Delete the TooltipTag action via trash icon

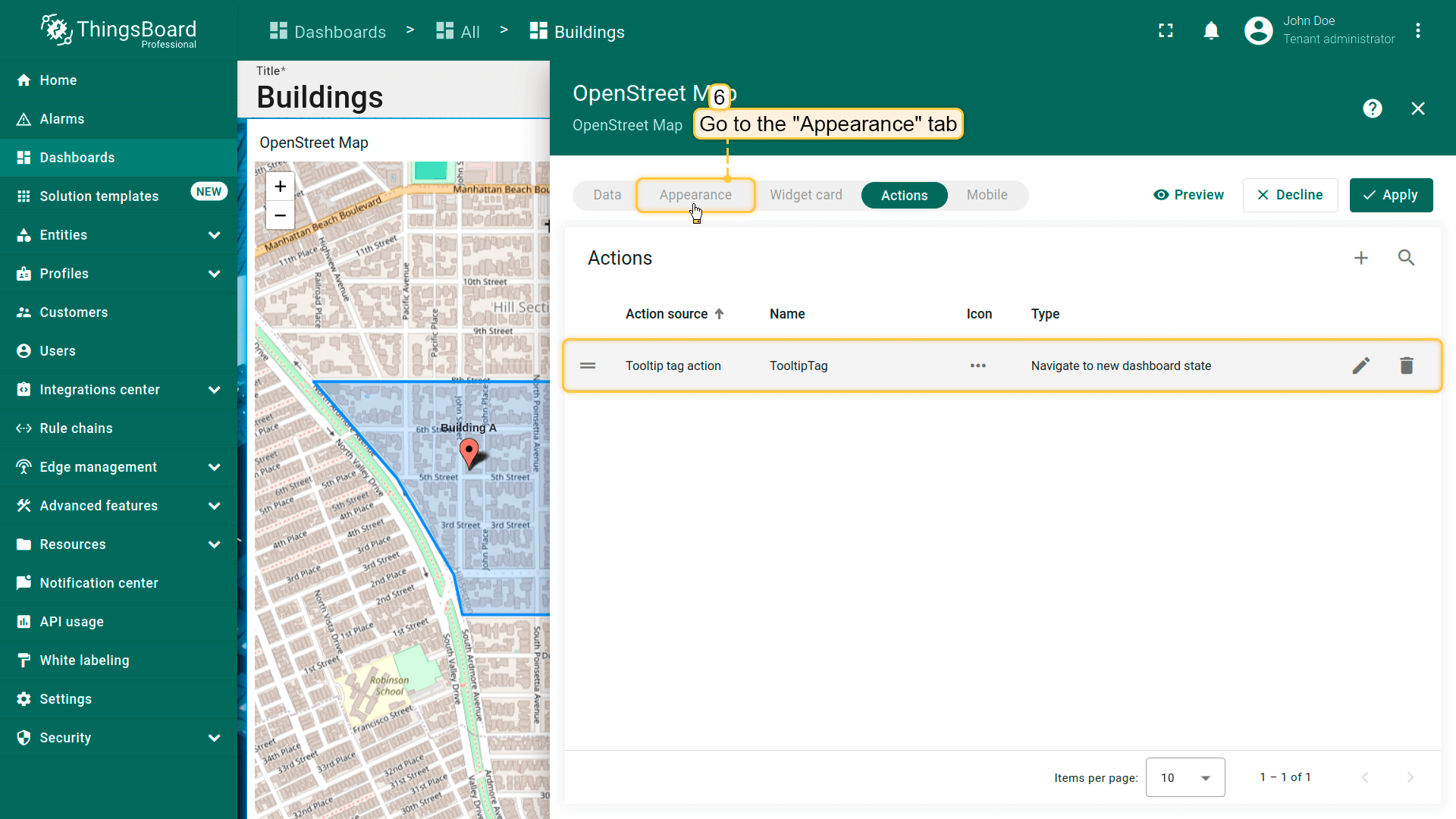[1407, 366]
